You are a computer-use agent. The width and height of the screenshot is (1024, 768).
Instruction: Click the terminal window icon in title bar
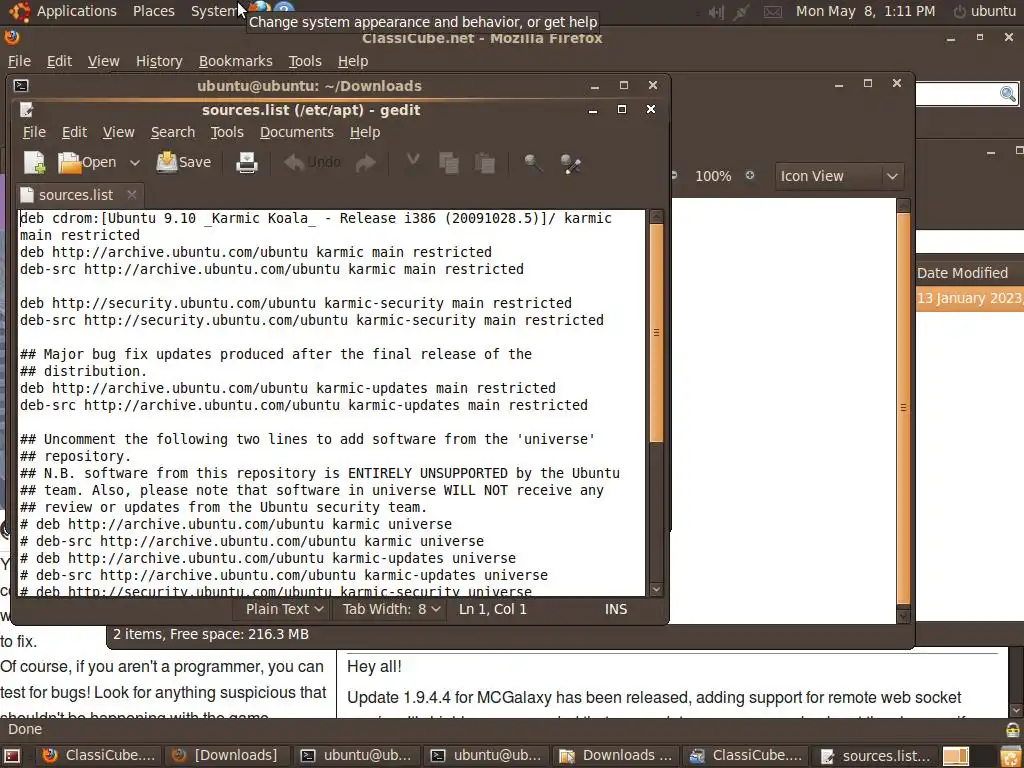coord(21,86)
